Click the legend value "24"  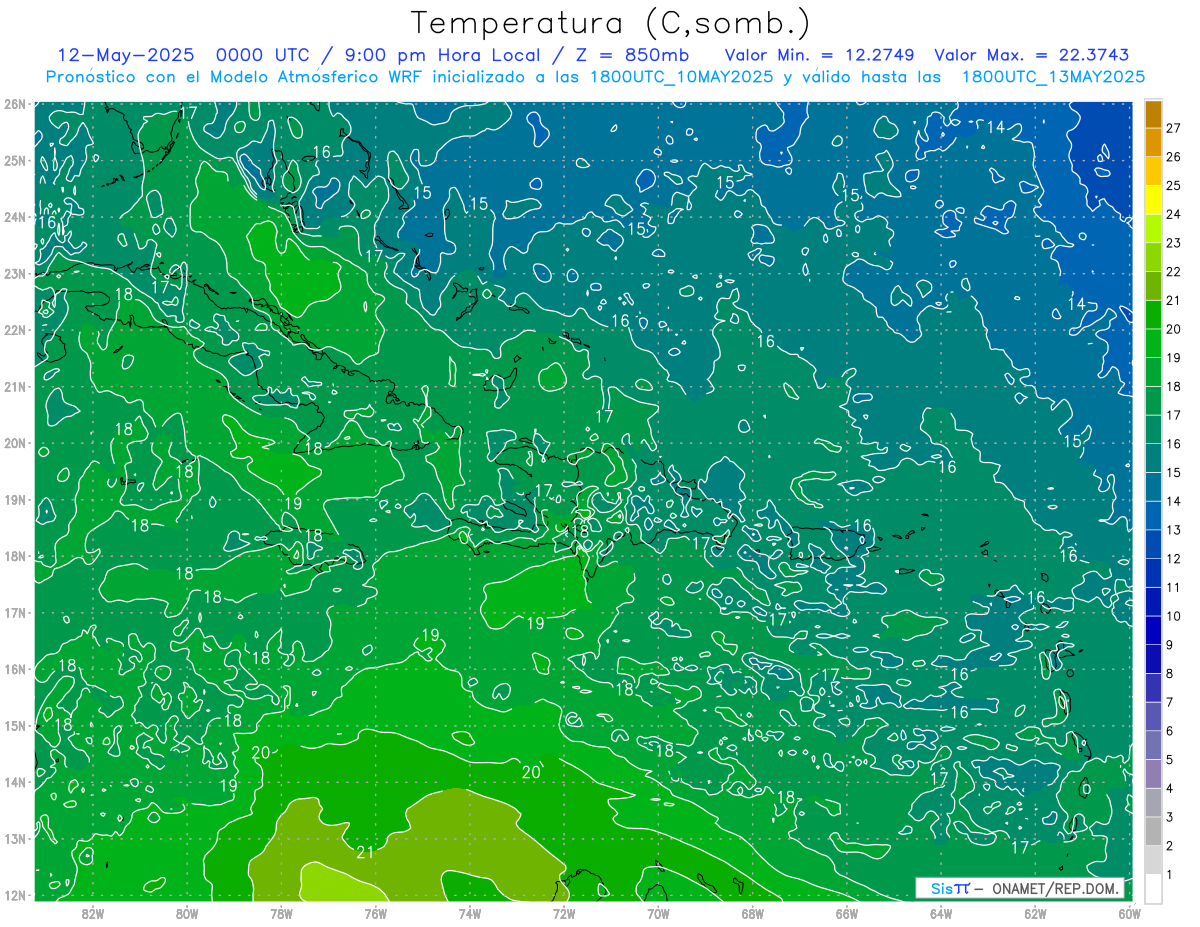[x=1173, y=214]
